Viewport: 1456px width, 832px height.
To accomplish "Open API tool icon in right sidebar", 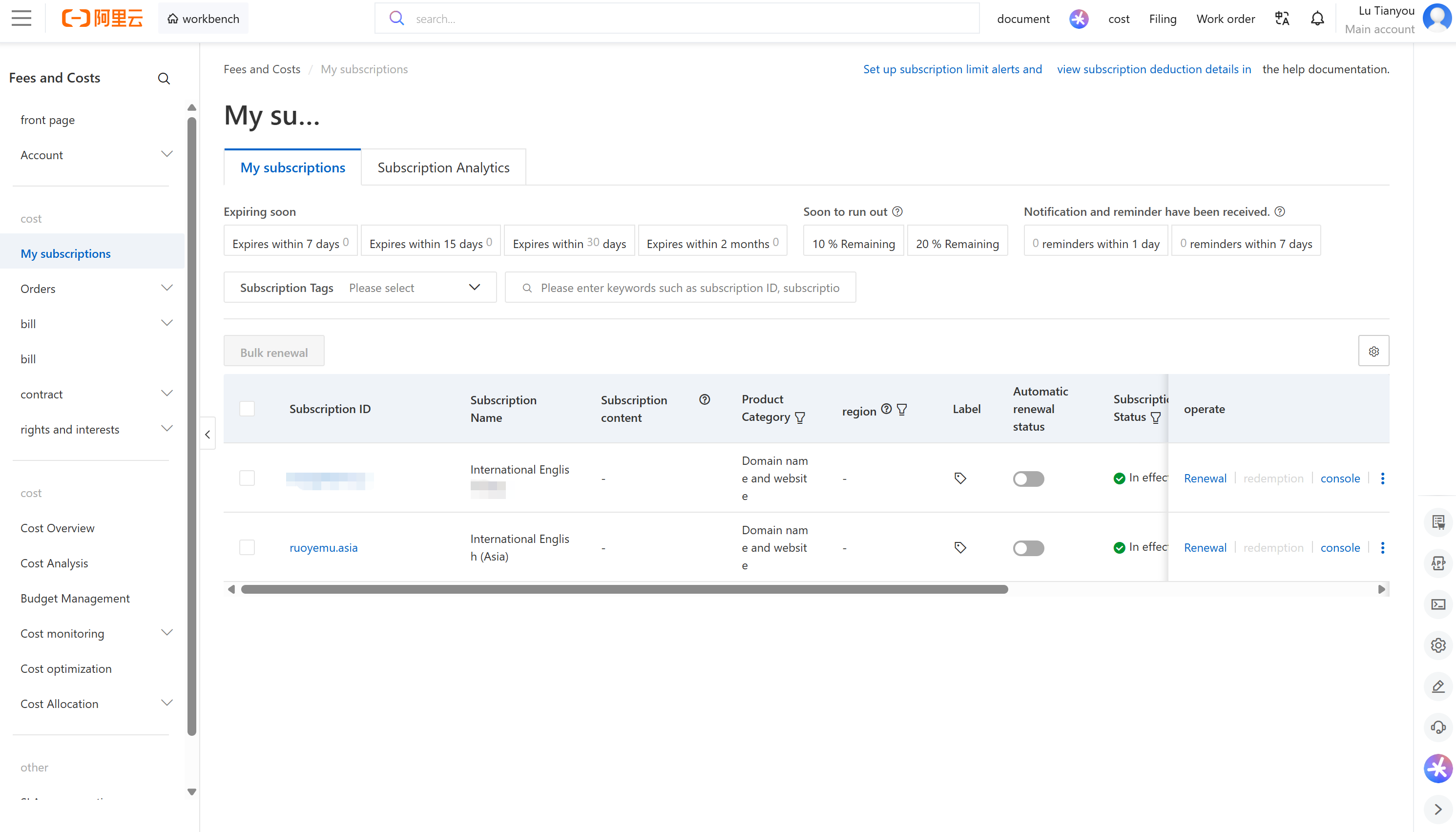I will (1438, 563).
